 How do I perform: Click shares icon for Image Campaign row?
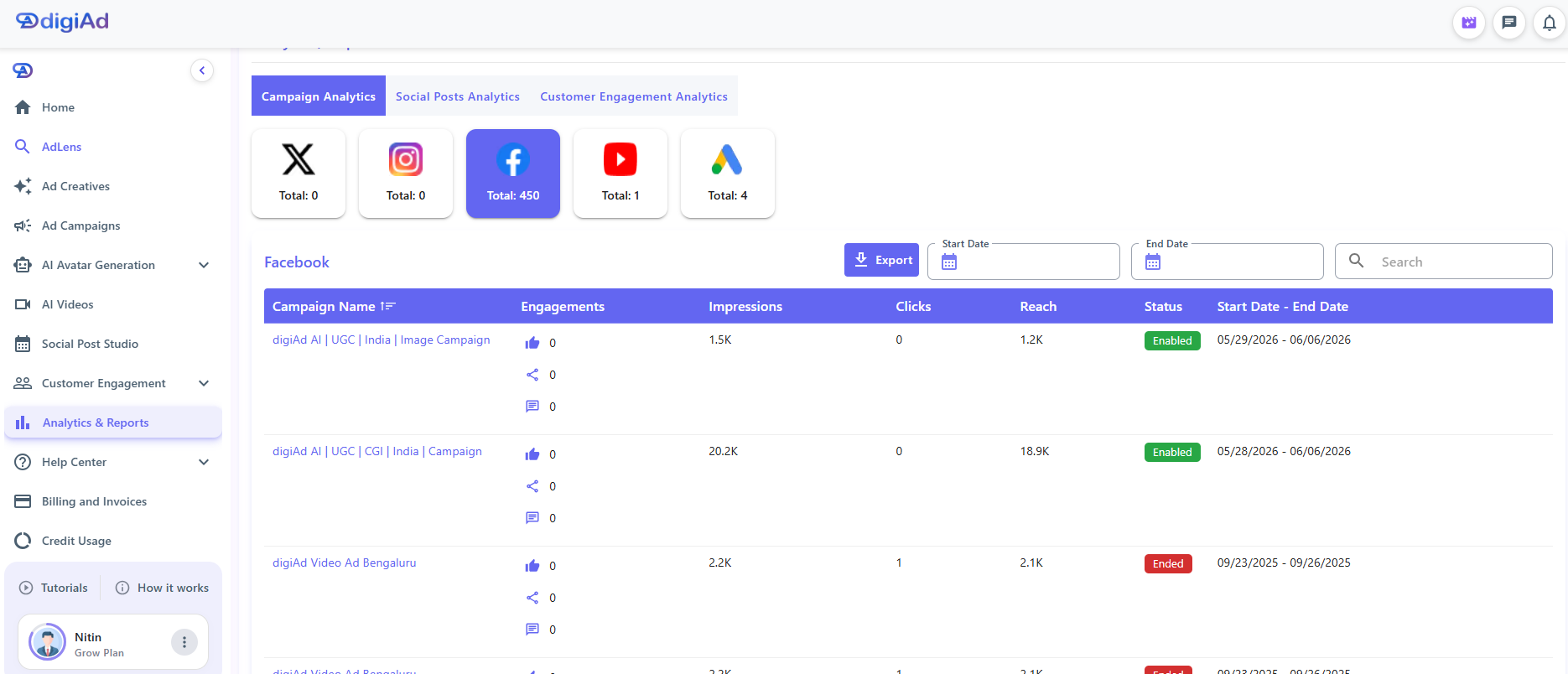point(532,375)
